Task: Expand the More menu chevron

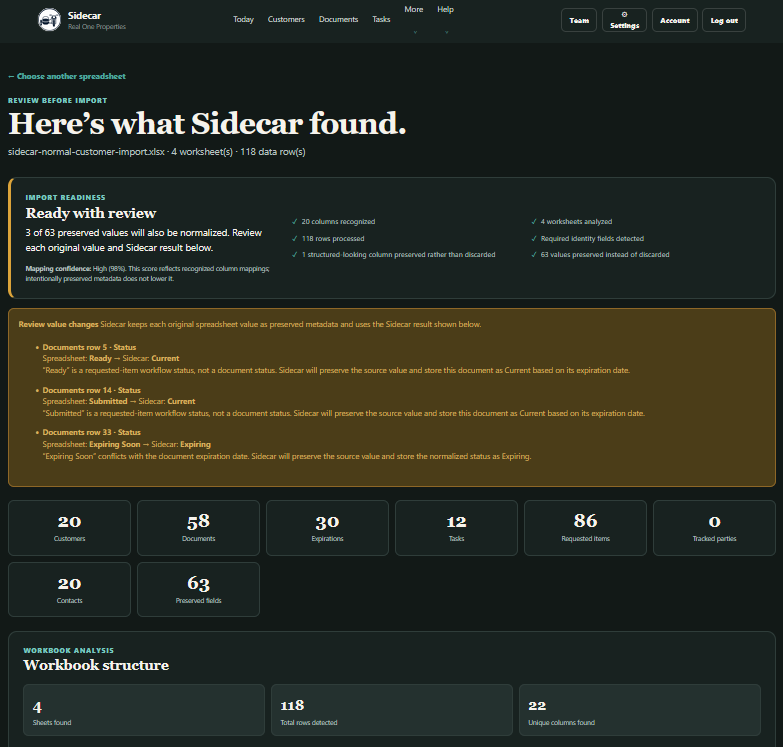Action: tap(414, 32)
